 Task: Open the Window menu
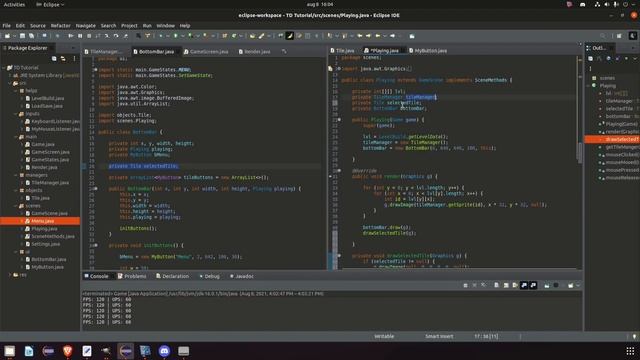[165, 25]
